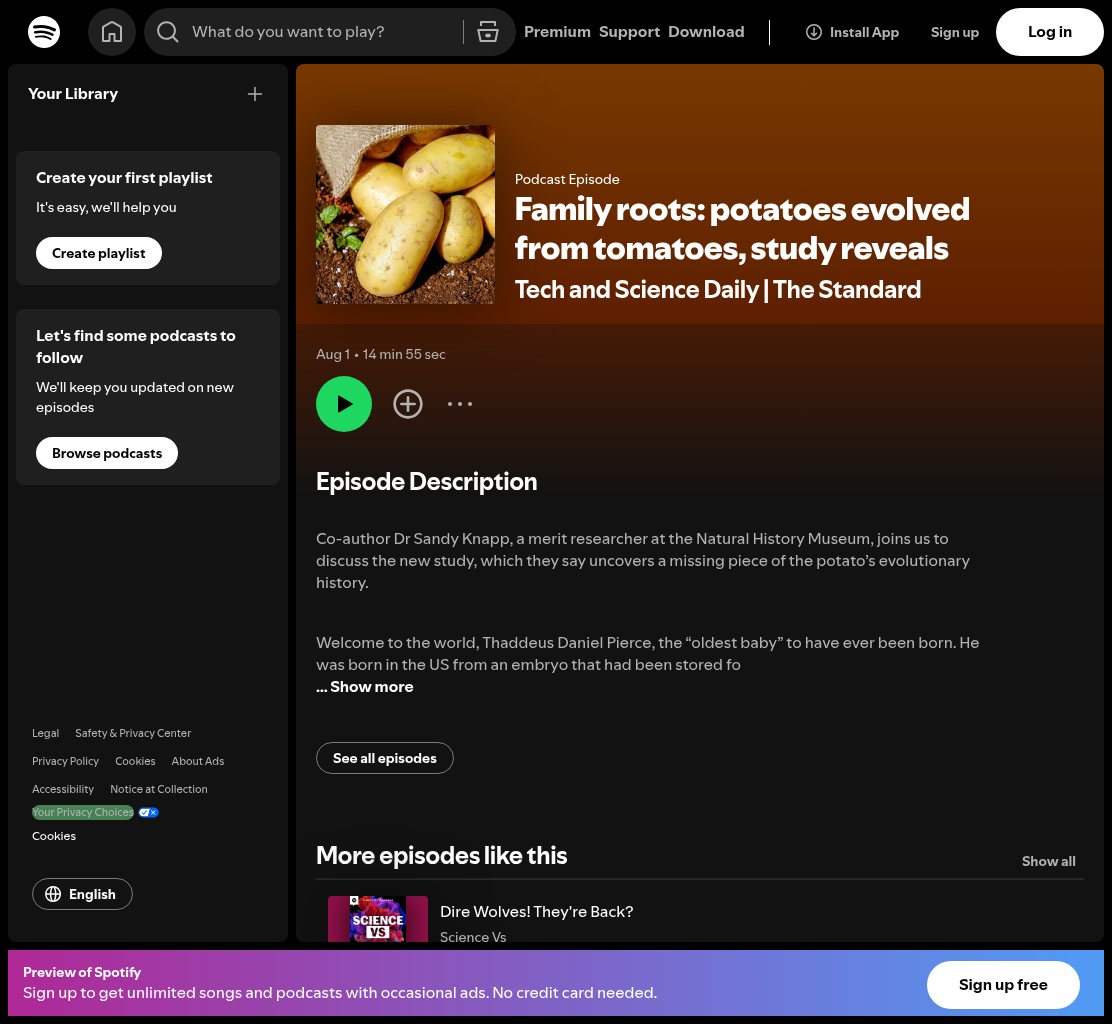Image resolution: width=1112 pixels, height=1024 pixels.
Task: Open the Browse icon in search bar
Action: (x=488, y=32)
